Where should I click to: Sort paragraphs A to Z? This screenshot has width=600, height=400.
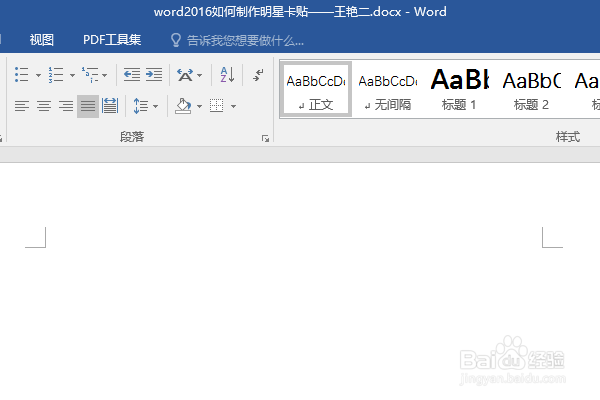click(227, 75)
